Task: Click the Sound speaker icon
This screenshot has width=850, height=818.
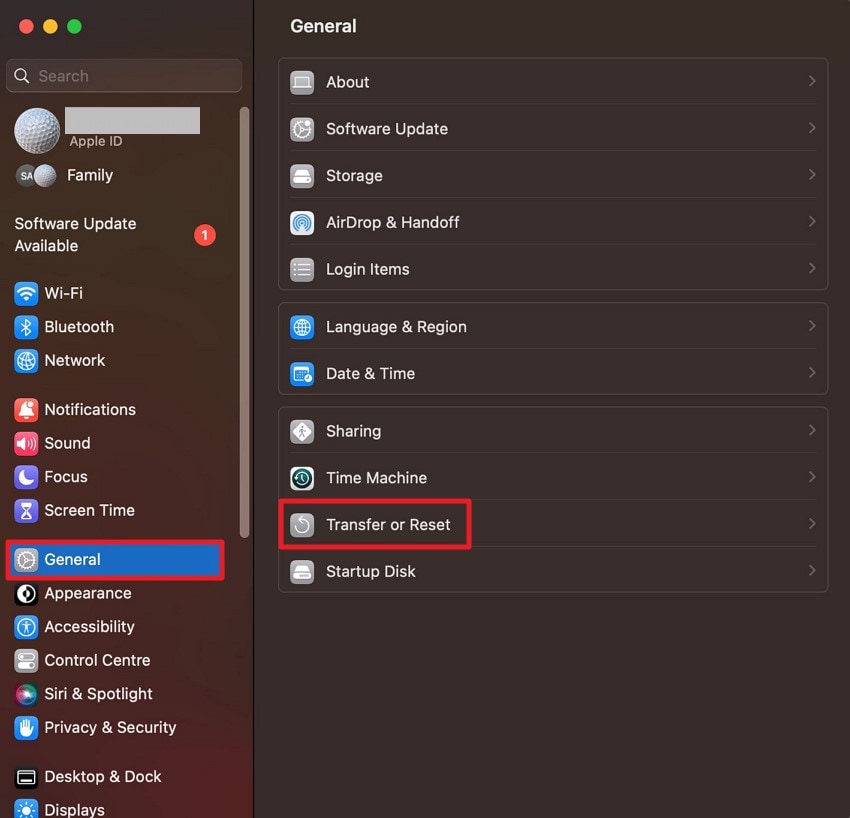Action: tap(26, 443)
